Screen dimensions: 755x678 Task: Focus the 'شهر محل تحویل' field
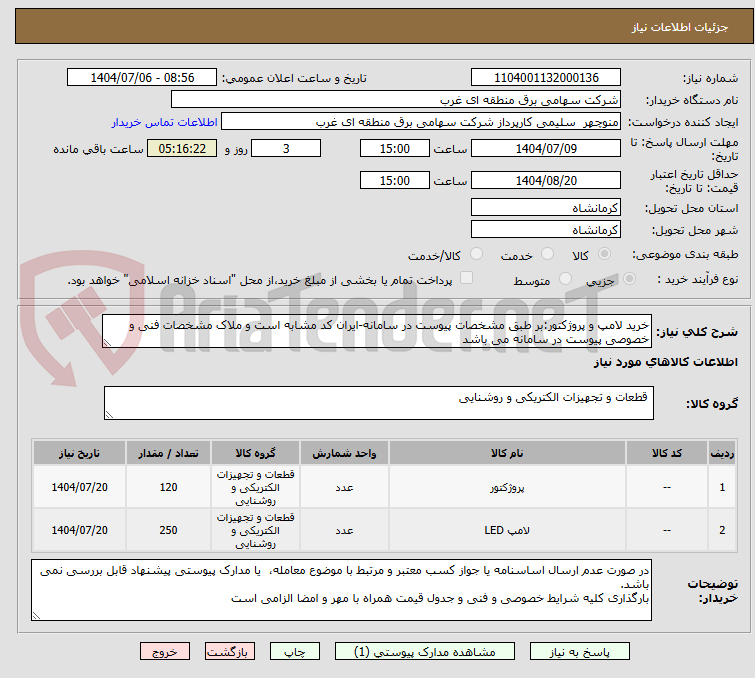546,230
